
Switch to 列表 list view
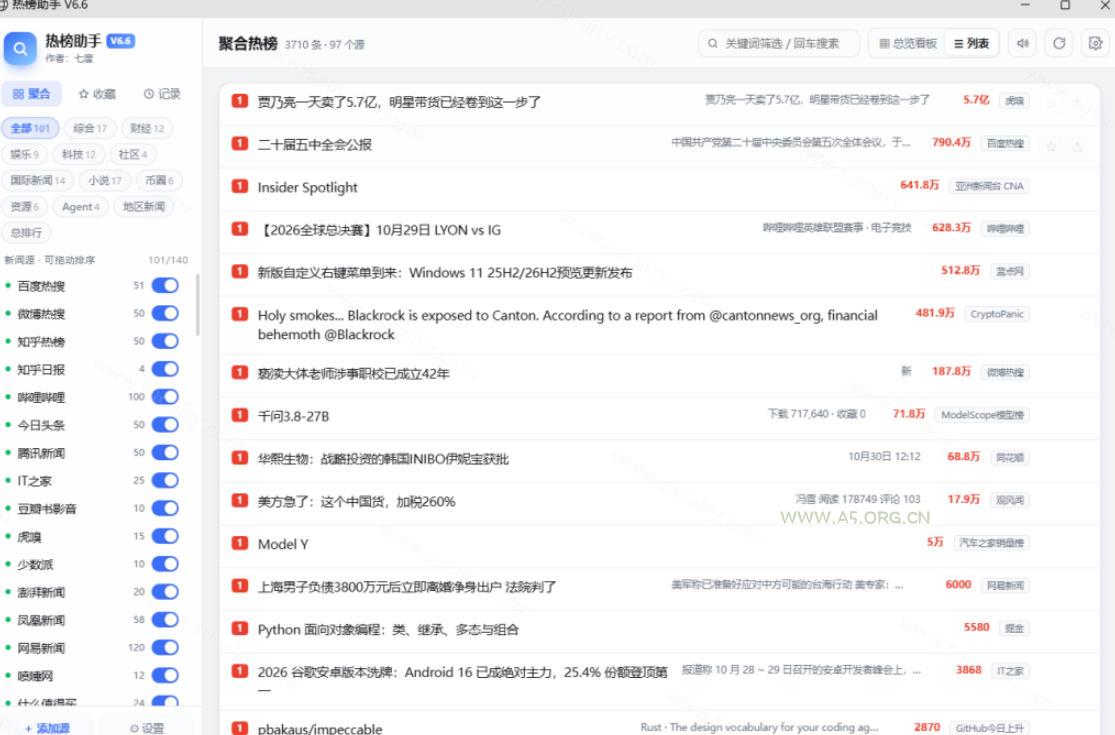point(971,43)
